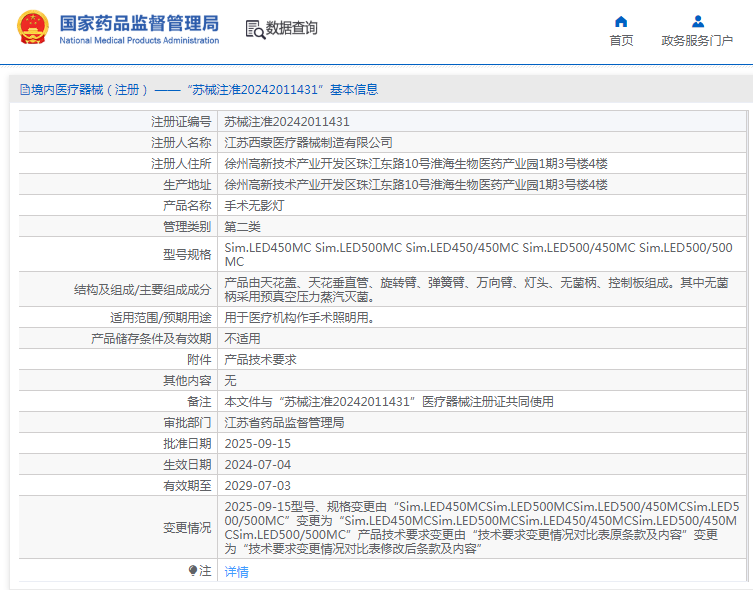Click the 产品技术要求 attachment value
Viewport: 753px width, 590px height.
coord(260,360)
